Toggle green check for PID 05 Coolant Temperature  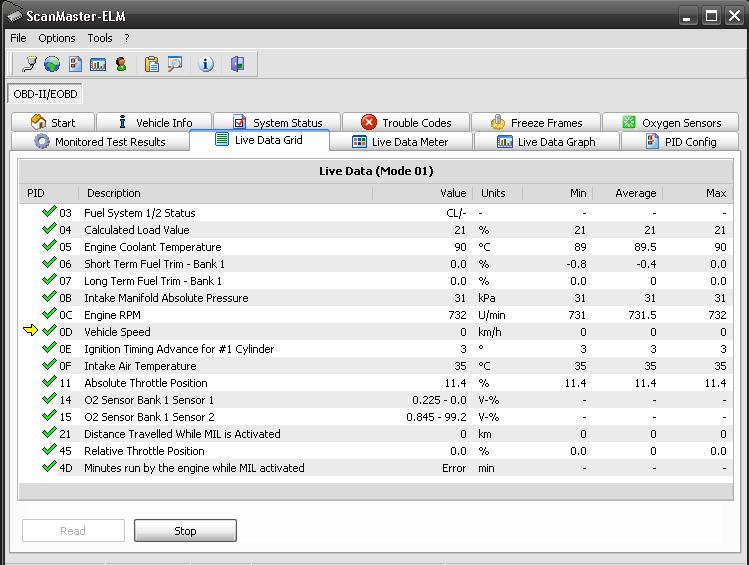(x=49, y=245)
